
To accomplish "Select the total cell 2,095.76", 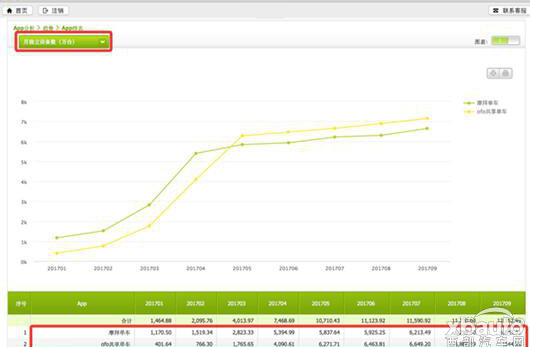I will coord(202,320).
